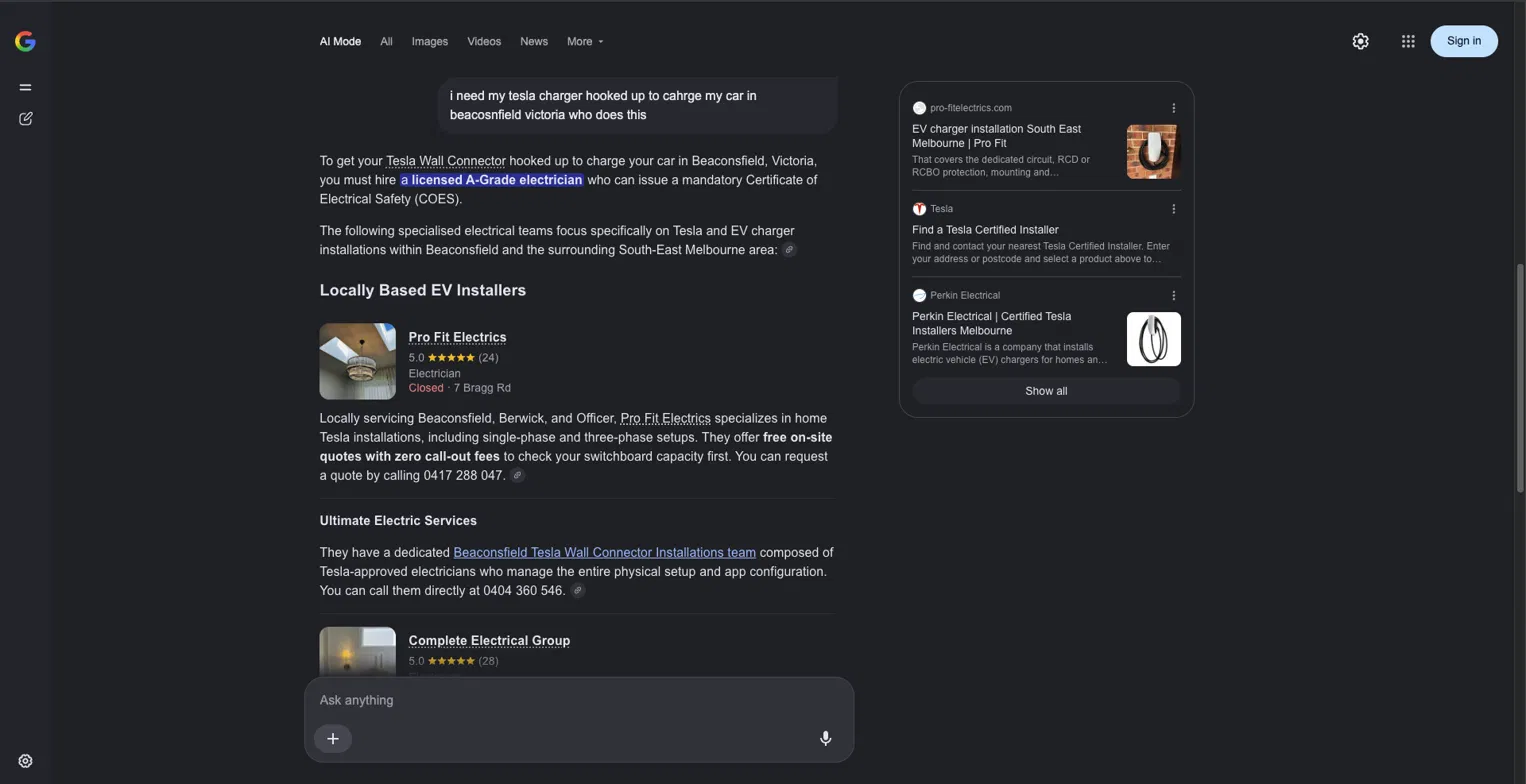Click Show all sources button
The height and width of the screenshot is (784, 1526).
pos(1046,391)
